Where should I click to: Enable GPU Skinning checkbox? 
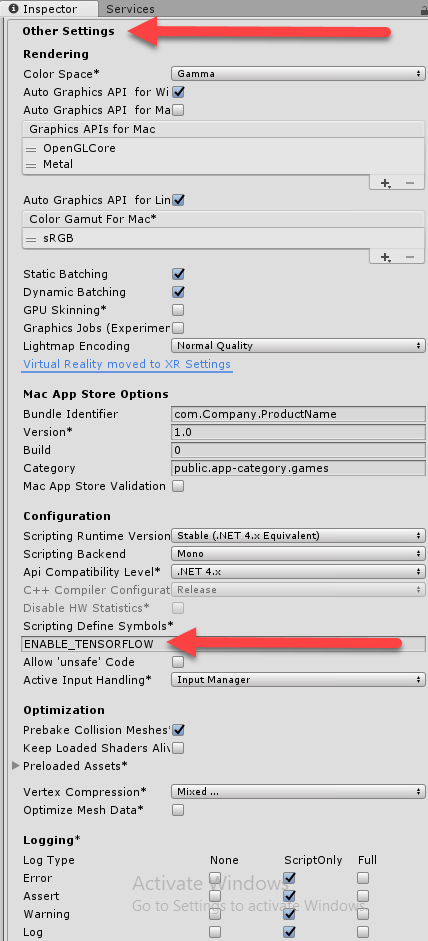click(178, 310)
